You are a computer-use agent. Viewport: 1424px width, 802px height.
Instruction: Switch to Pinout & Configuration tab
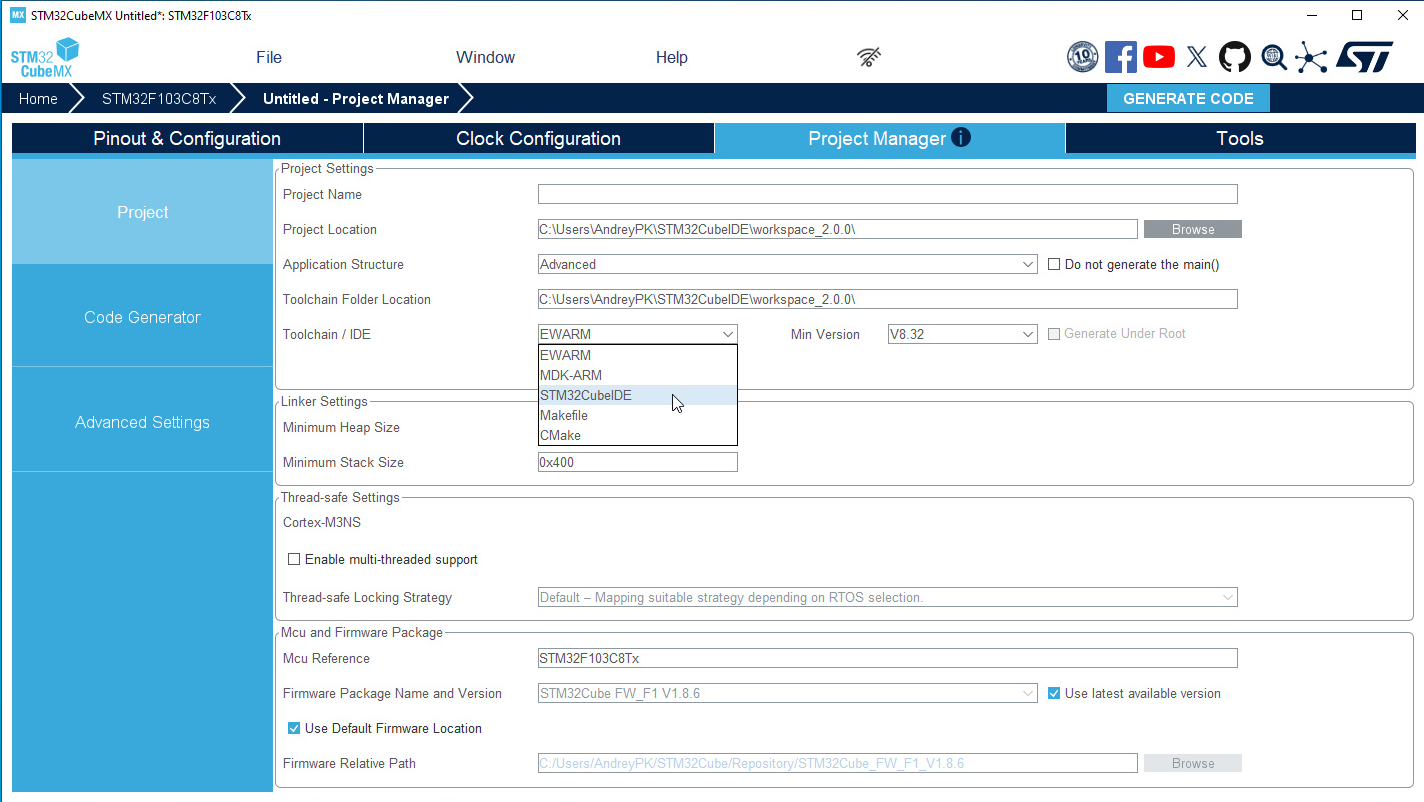click(x=187, y=139)
